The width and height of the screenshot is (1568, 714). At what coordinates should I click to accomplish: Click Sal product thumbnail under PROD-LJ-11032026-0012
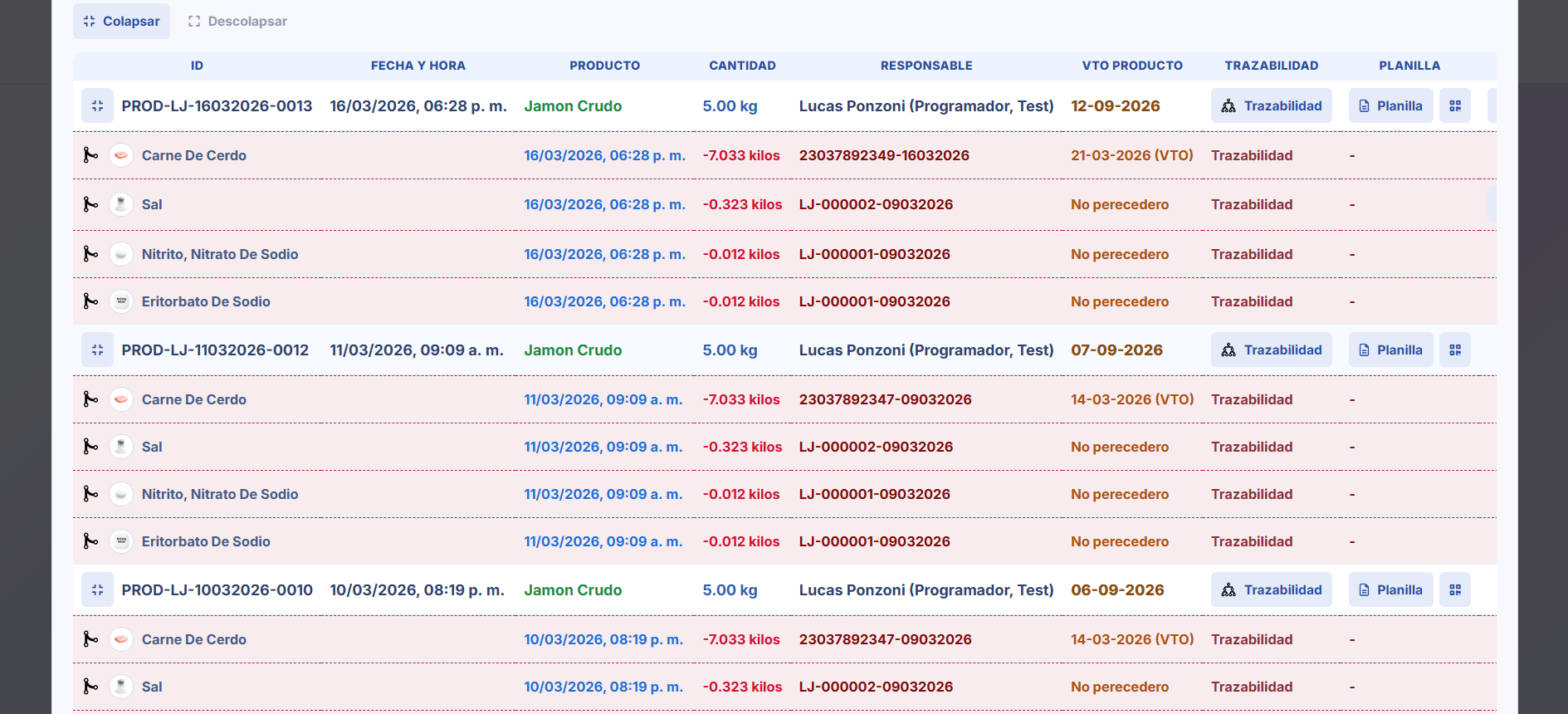121,447
